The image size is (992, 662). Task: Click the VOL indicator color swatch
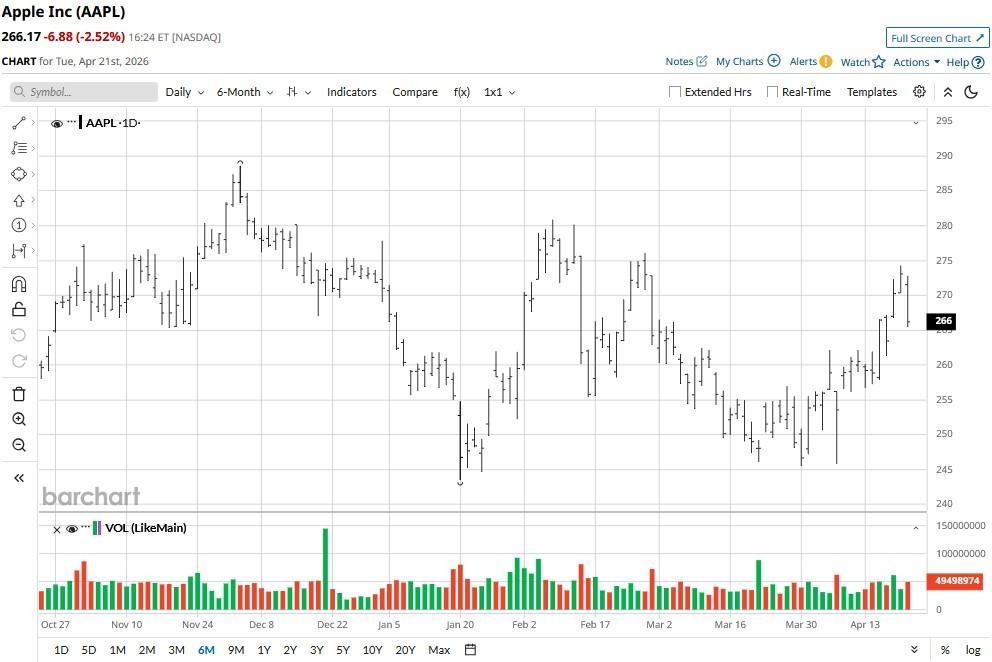pos(97,528)
